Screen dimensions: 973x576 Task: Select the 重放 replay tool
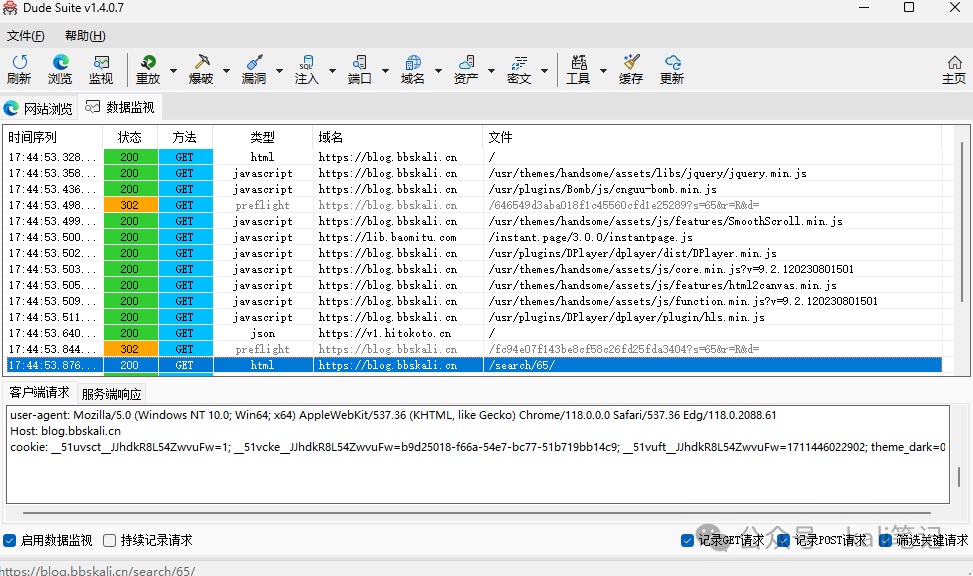coord(148,69)
